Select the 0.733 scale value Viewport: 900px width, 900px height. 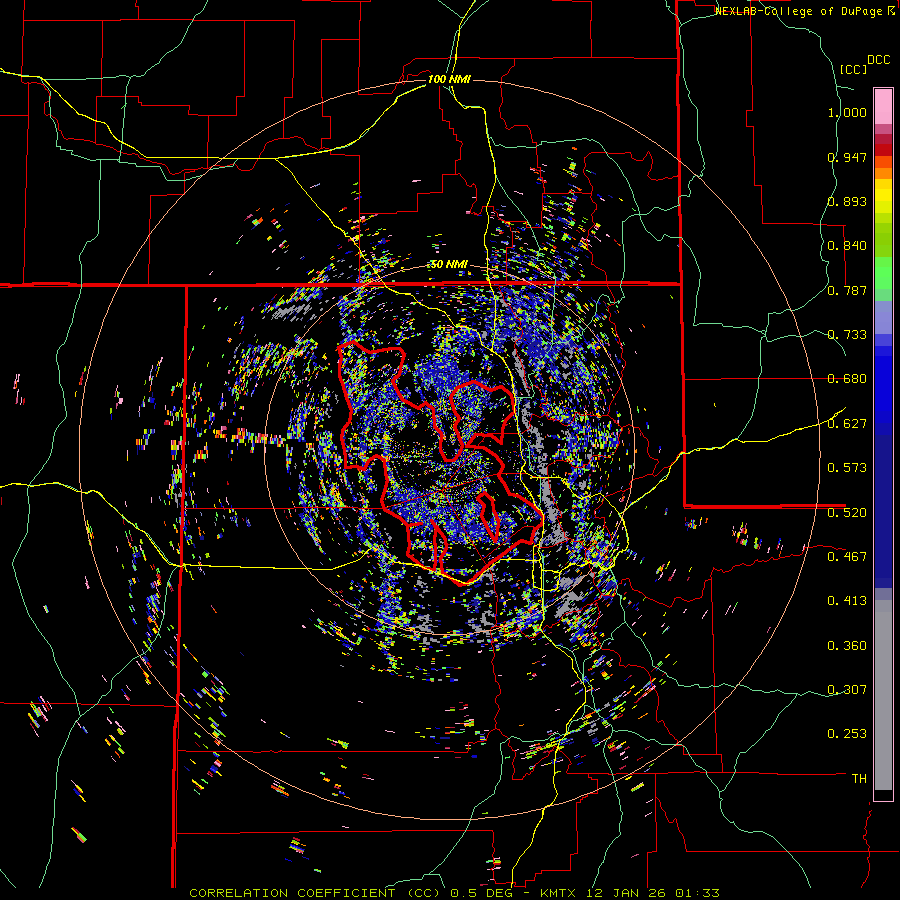(847, 335)
